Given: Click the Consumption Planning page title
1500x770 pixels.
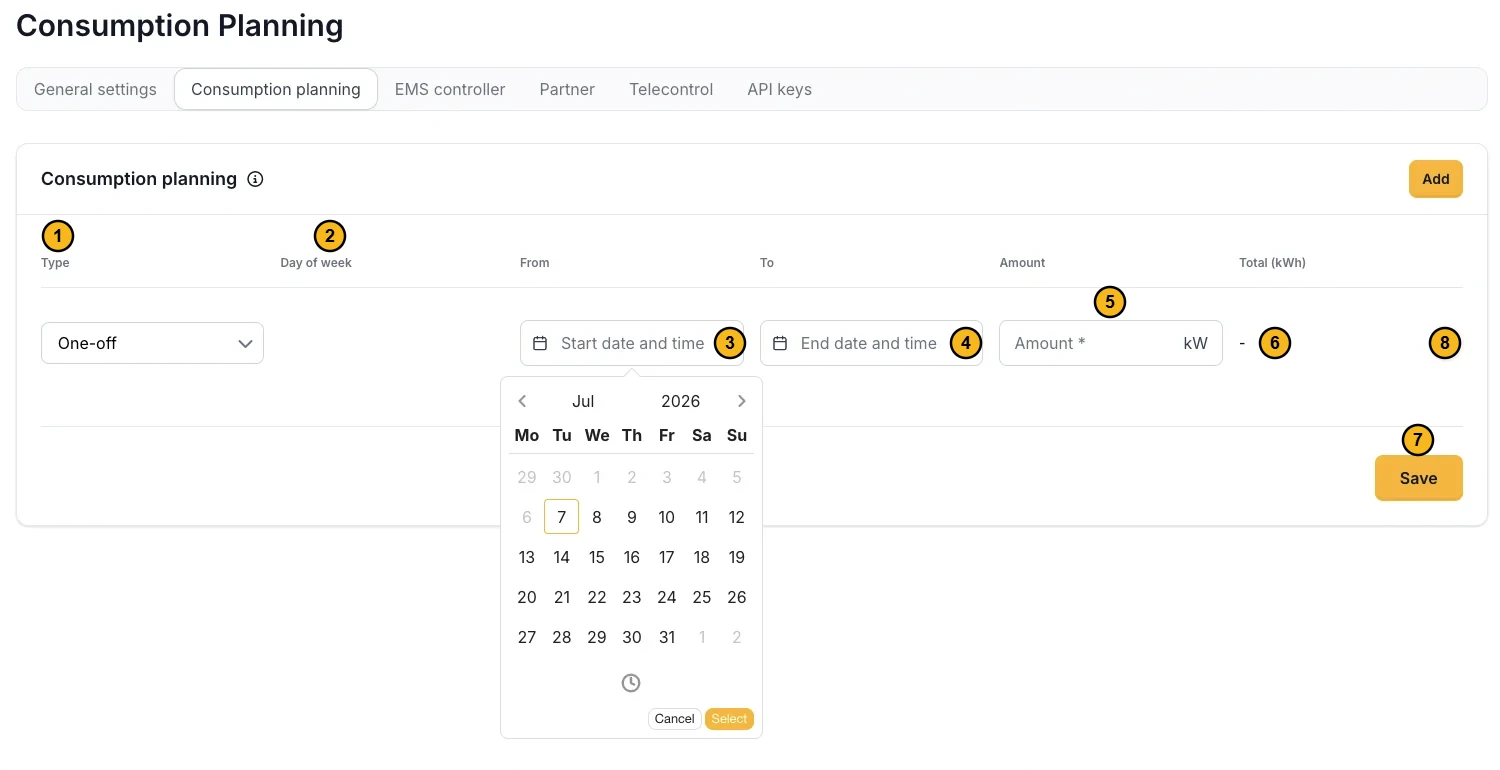Looking at the screenshot, I should 180,26.
